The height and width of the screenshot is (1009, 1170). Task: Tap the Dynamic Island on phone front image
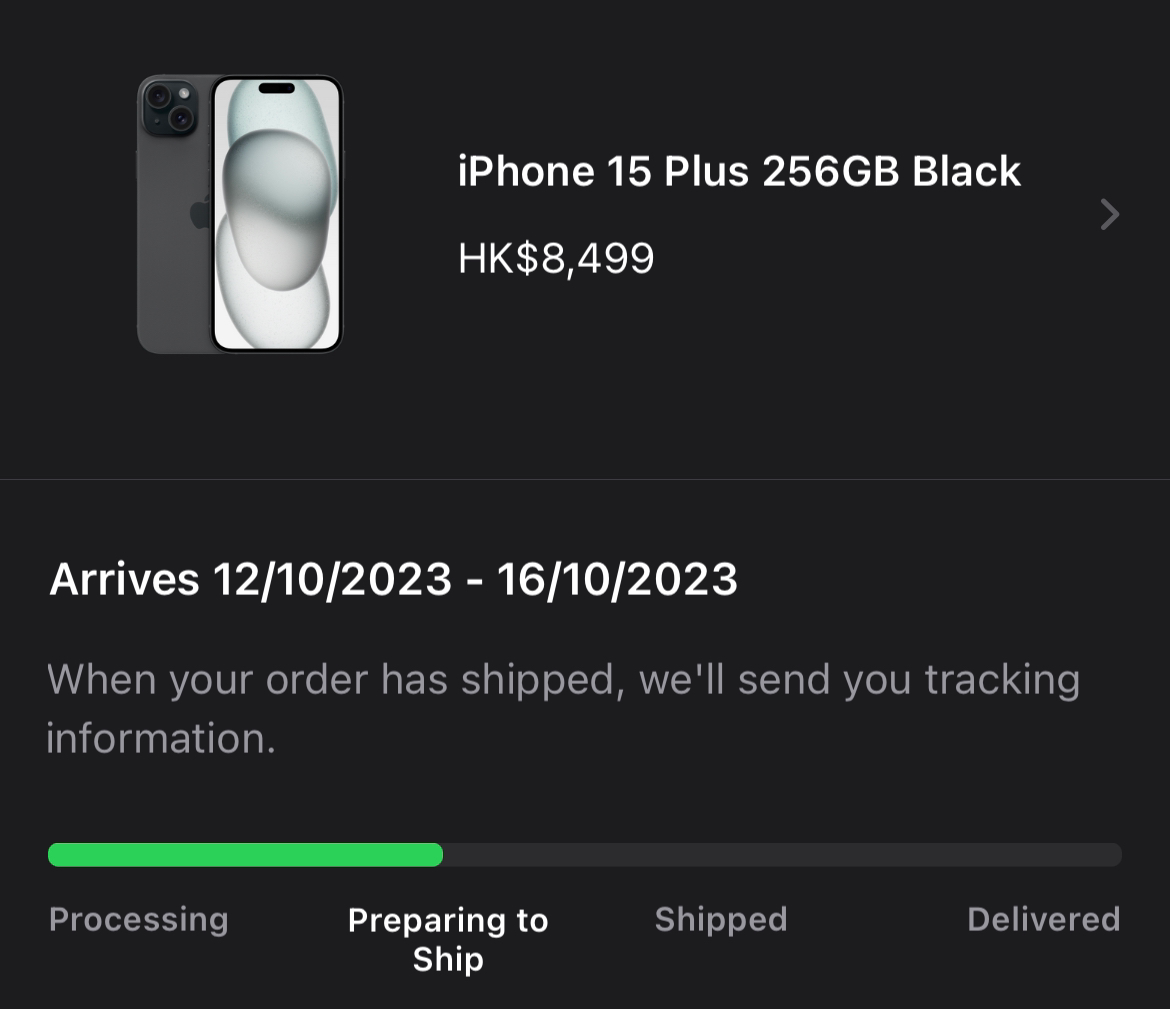[277, 89]
